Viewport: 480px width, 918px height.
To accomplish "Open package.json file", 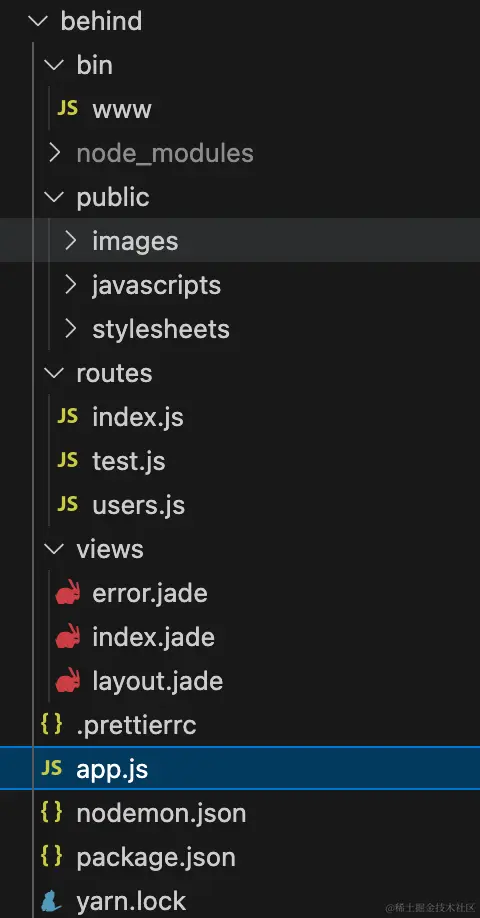I will point(156,858).
